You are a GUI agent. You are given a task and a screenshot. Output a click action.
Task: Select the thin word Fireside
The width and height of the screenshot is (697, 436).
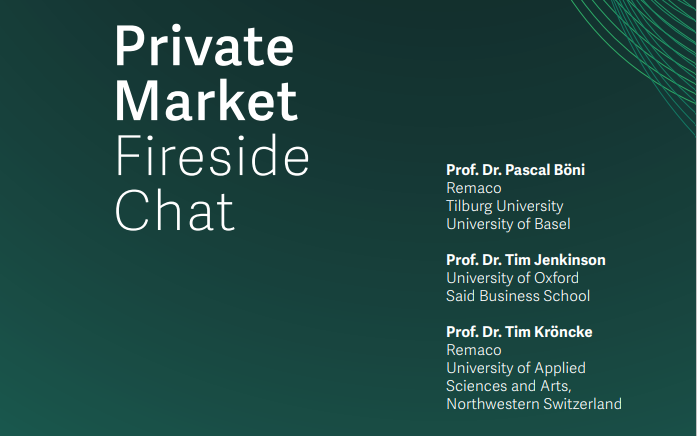[x=212, y=156]
